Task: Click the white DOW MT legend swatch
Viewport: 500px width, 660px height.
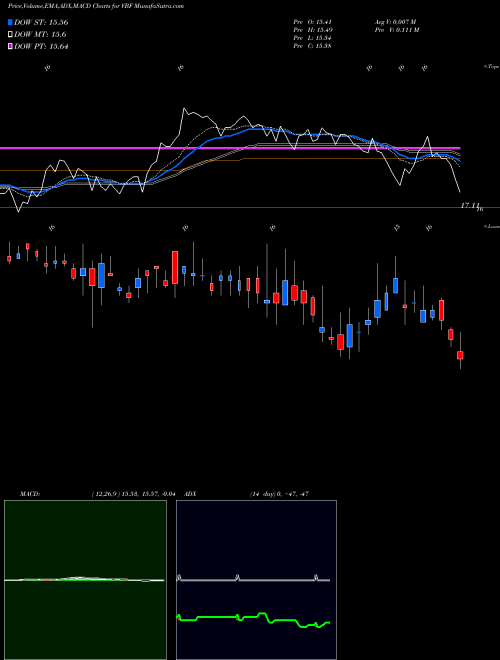Action: tap(10, 35)
